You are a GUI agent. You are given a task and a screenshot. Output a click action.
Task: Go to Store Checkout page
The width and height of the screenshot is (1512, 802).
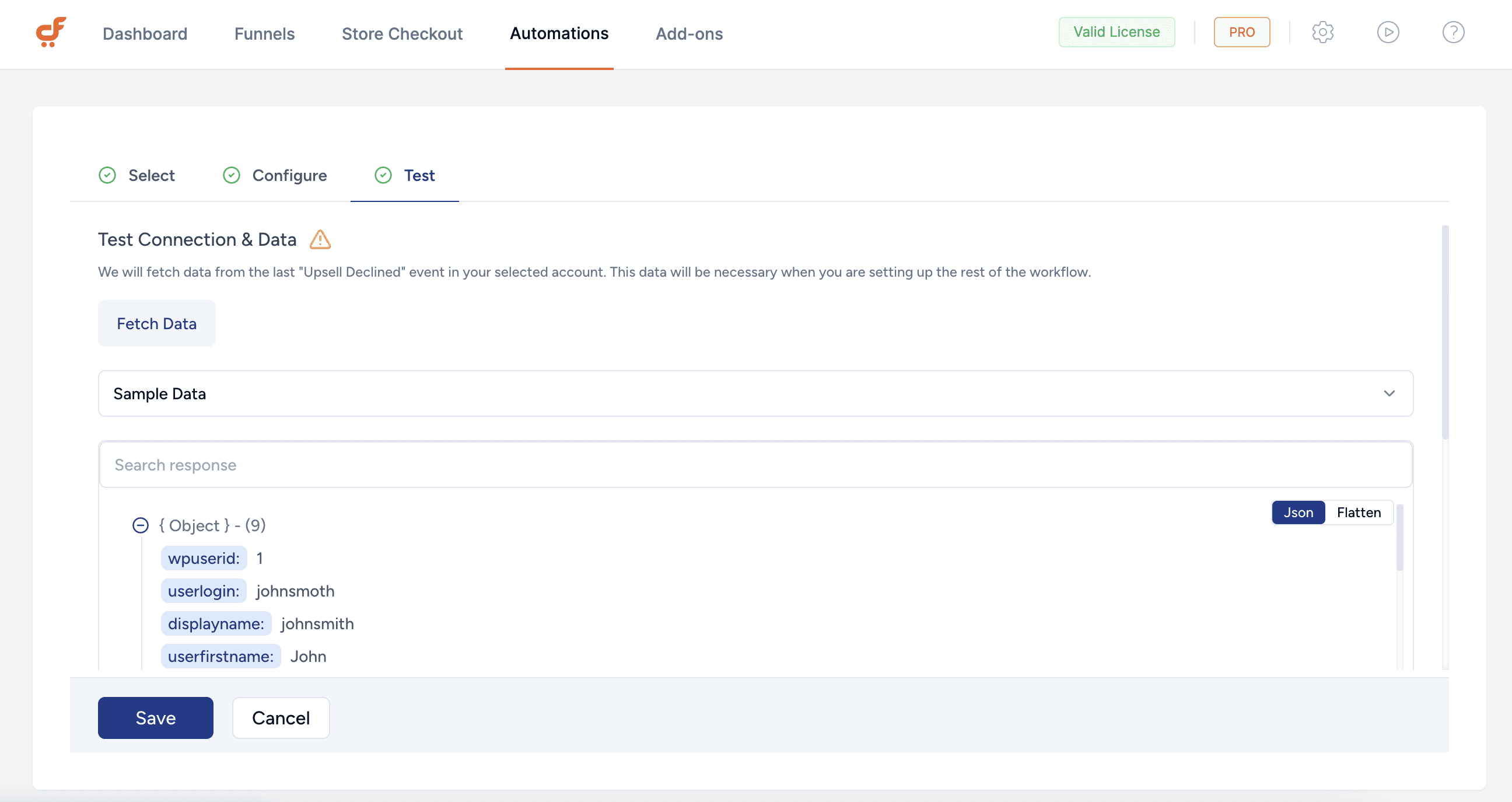pos(402,33)
